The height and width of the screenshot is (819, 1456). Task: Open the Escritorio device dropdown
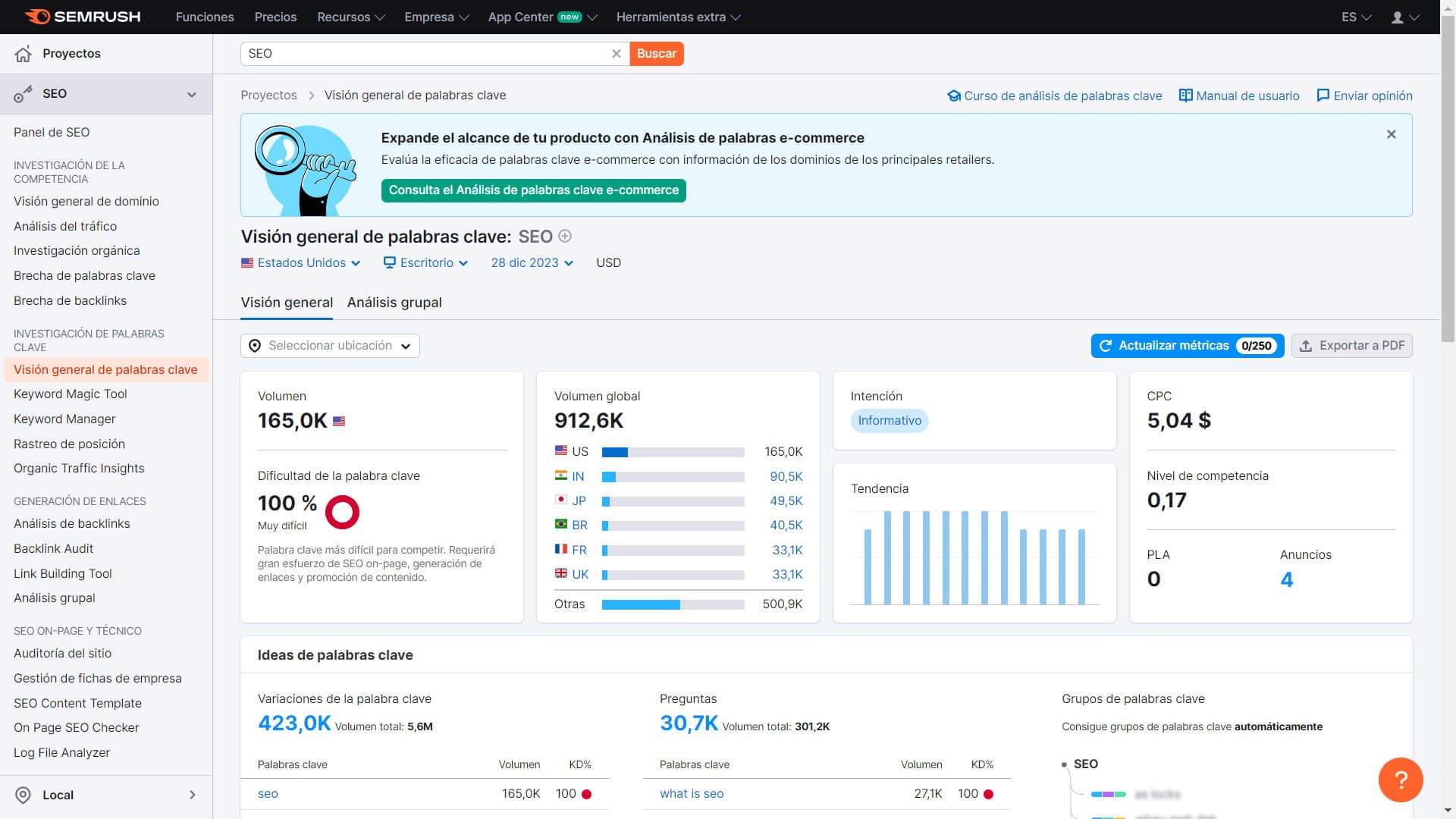426,263
